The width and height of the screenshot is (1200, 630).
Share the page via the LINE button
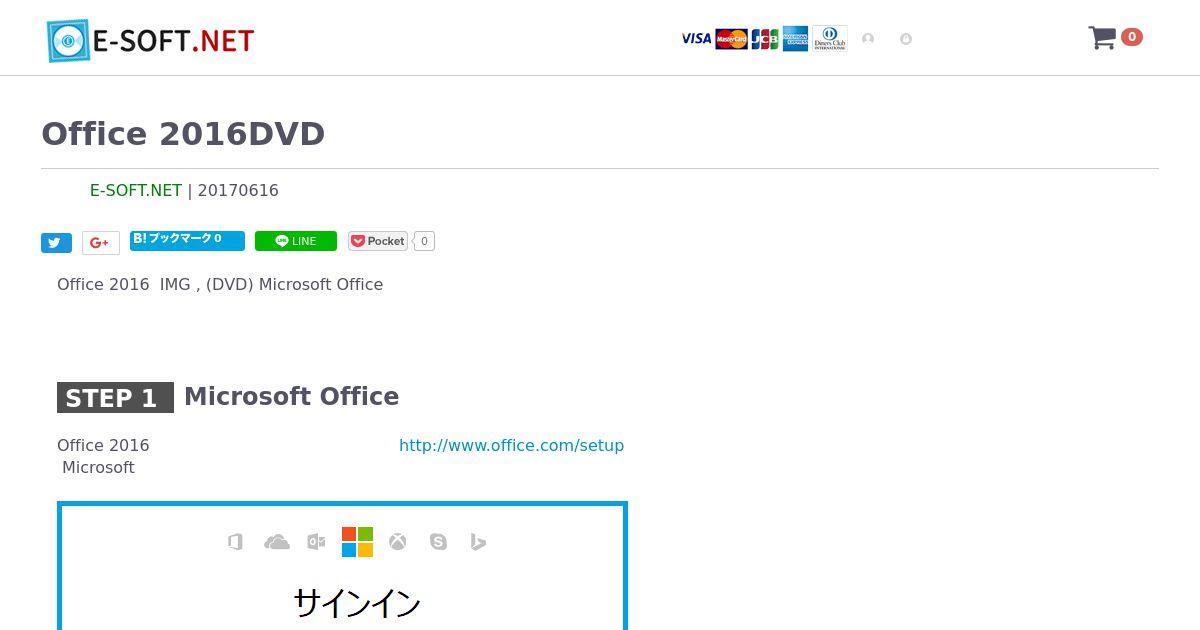point(296,241)
